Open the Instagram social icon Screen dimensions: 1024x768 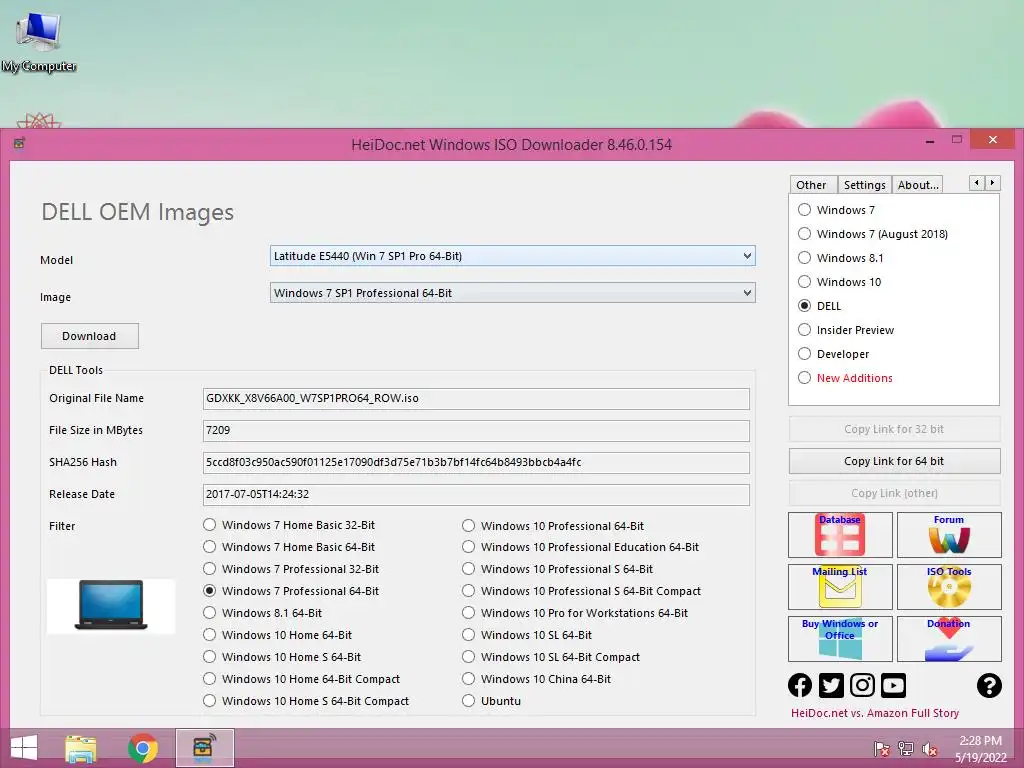coord(862,685)
